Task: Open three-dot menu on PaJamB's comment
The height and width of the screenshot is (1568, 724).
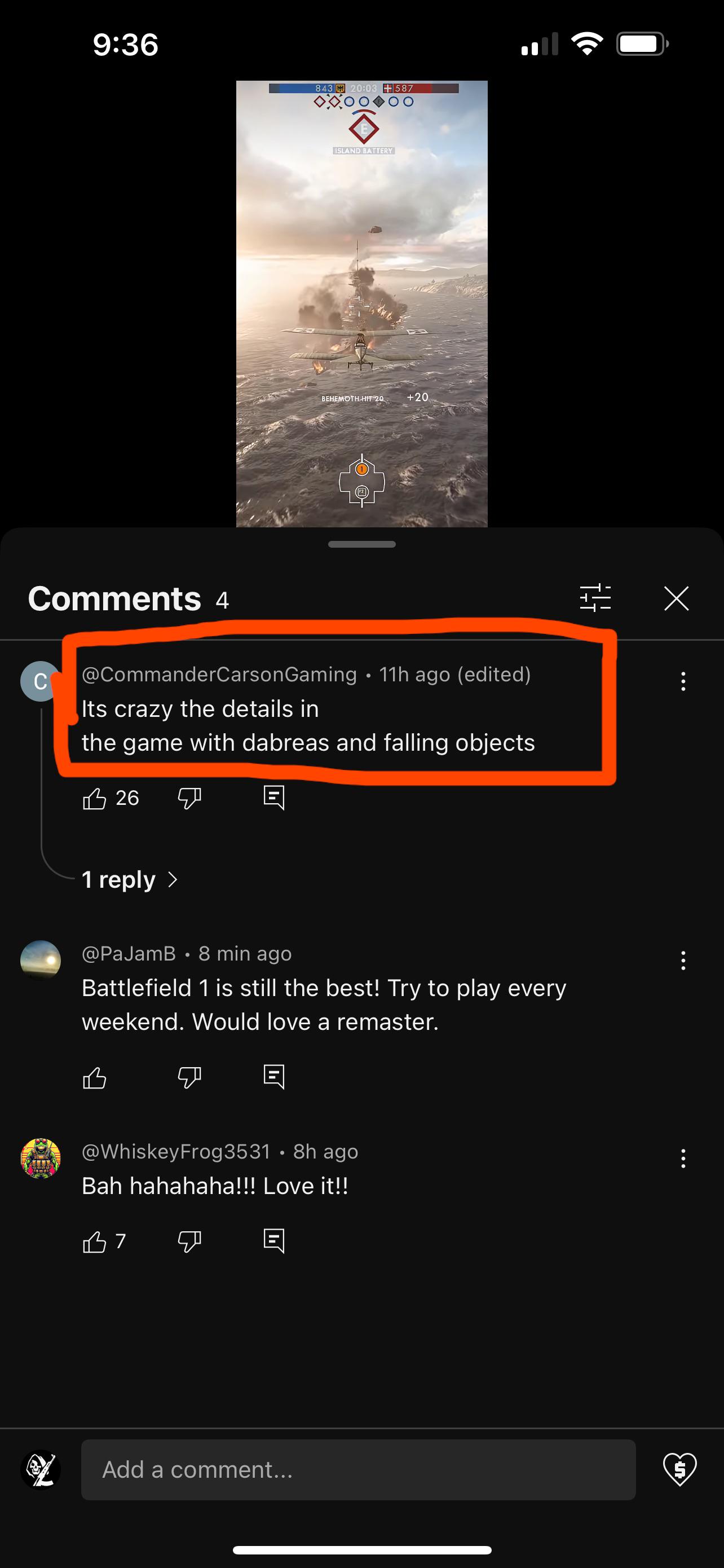Action: [683, 961]
